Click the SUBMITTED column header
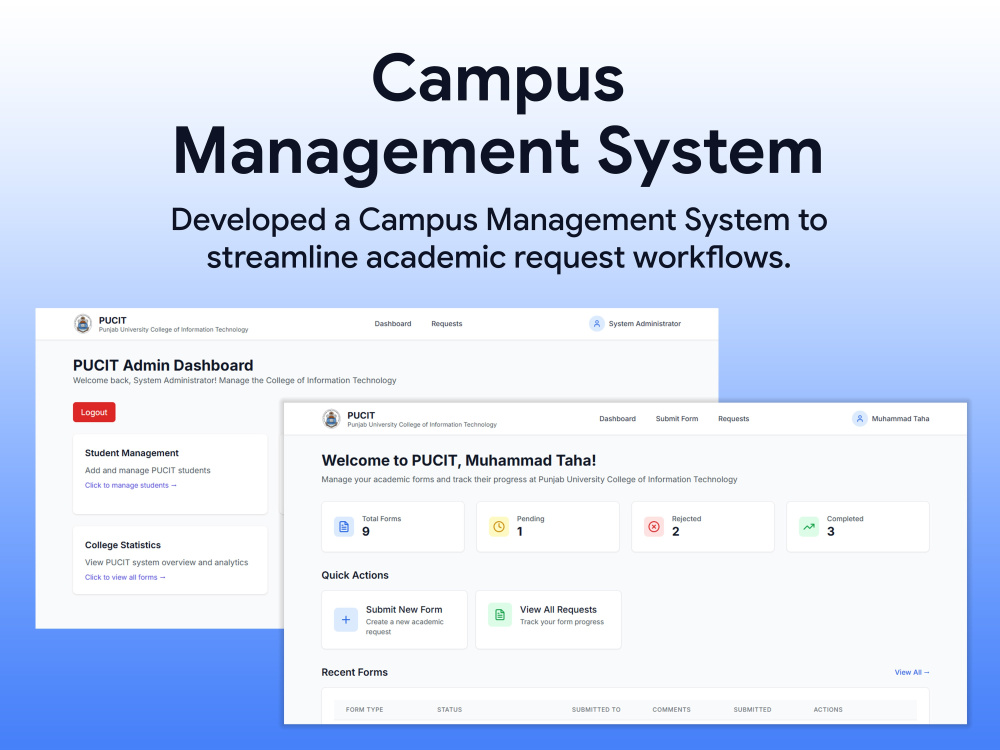Image resolution: width=1000 pixels, height=750 pixels. (x=753, y=709)
